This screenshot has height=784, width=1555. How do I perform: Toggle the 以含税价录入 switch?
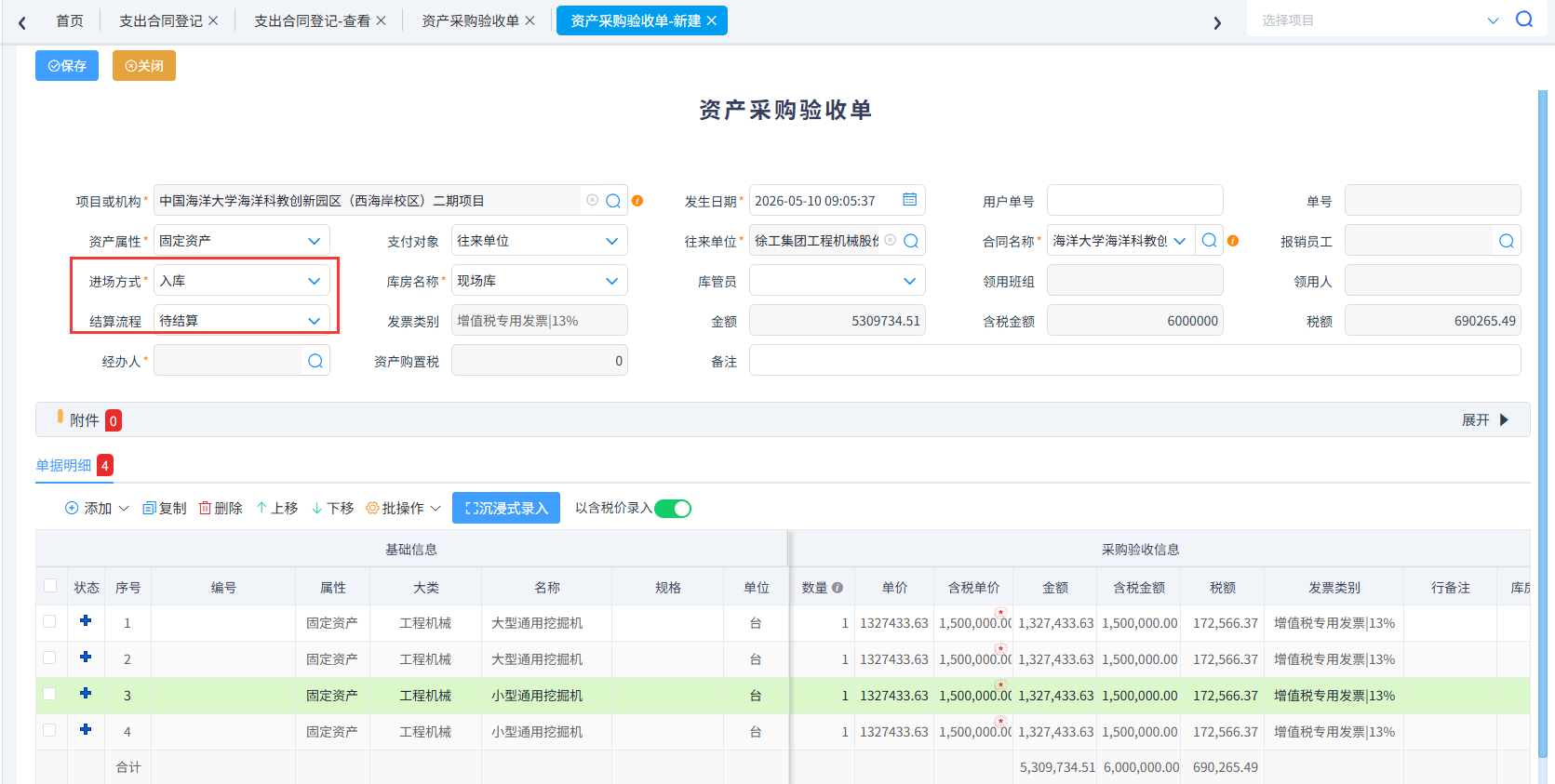[673, 509]
